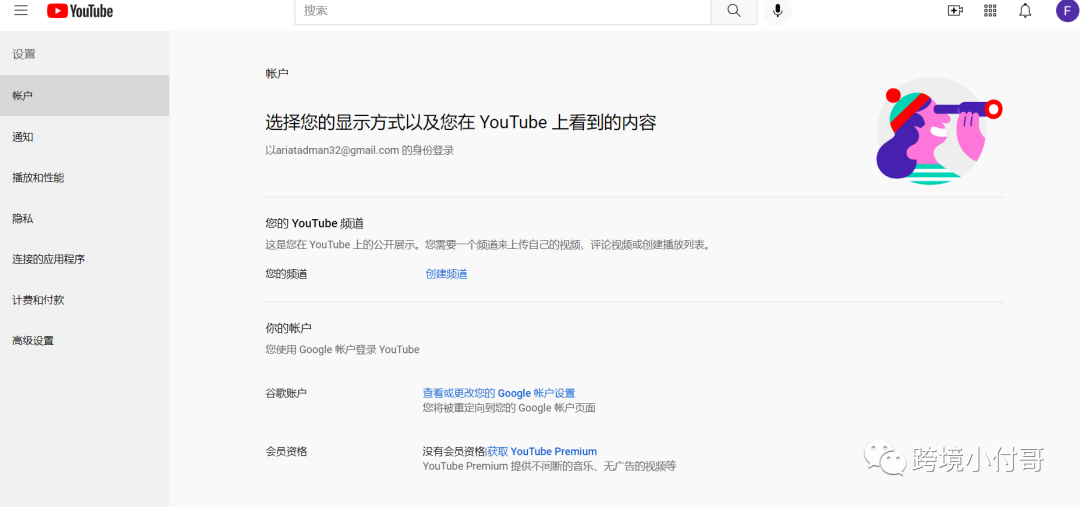Viewport: 1080px width, 507px height.
Task: Click the 这是您在 YouTube 上的公开展示 description
Action: tap(488, 245)
